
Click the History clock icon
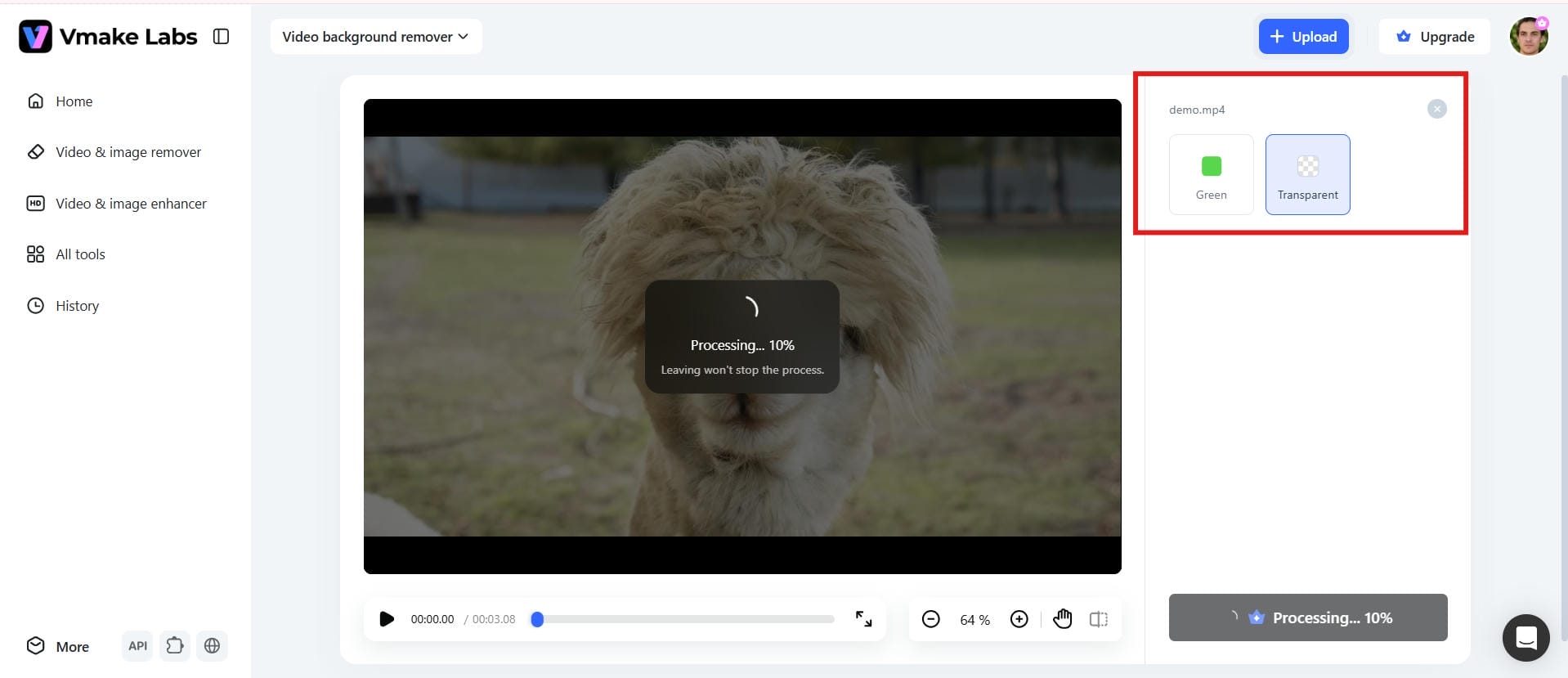tap(35, 306)
